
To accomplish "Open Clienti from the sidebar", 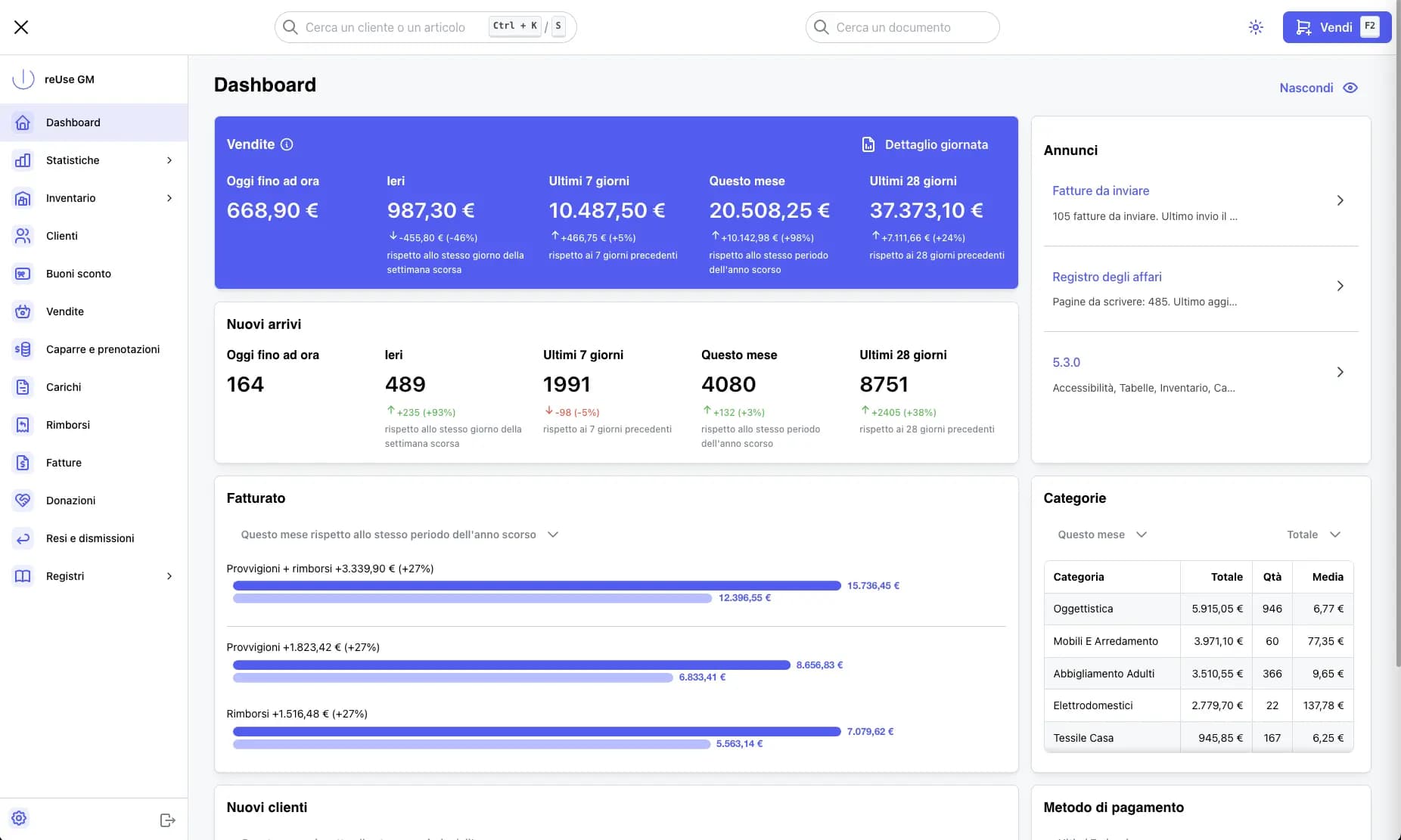I will tap(94, 236).
